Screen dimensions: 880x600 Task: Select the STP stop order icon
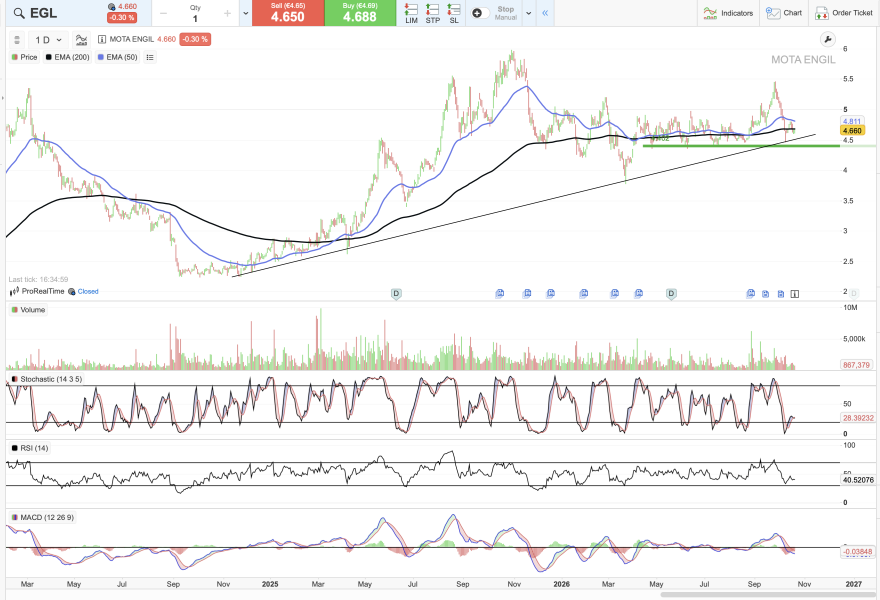tap(433, 13)
